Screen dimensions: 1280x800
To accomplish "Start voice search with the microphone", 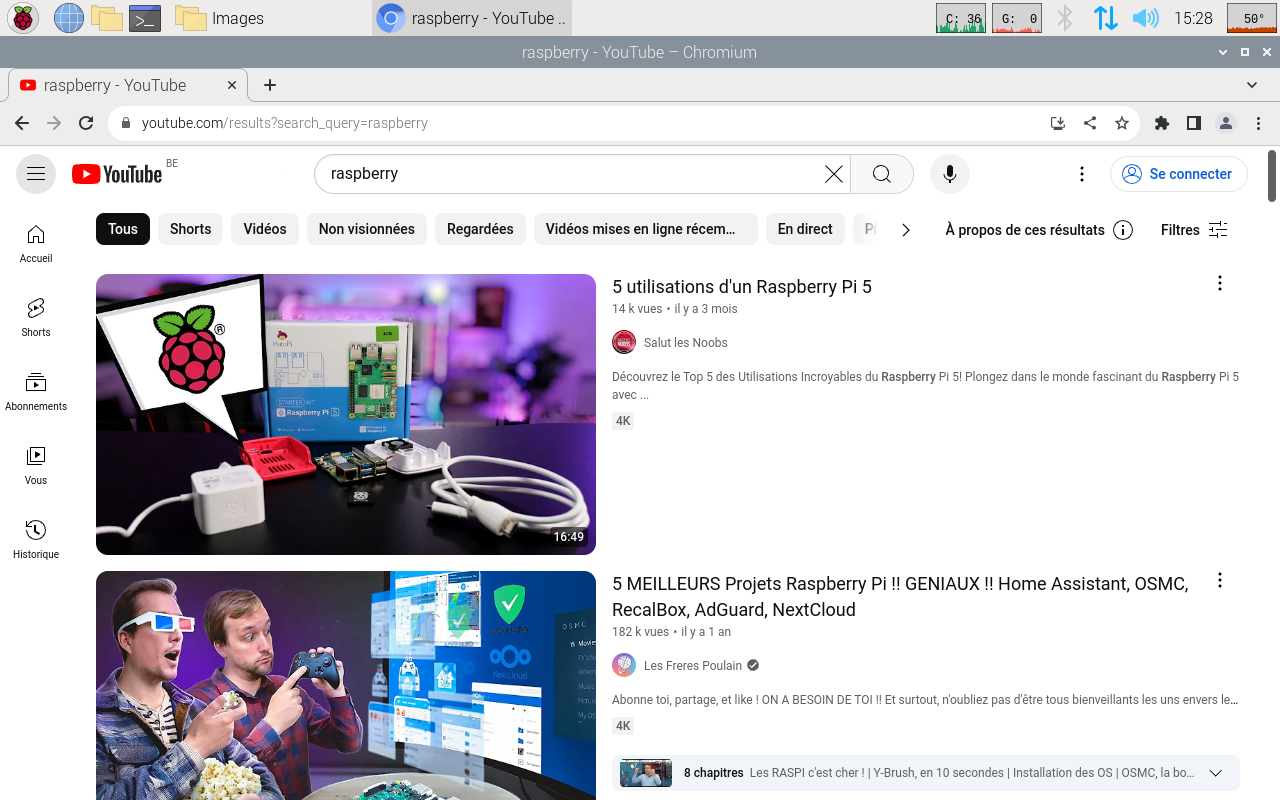I will (950, 174).
